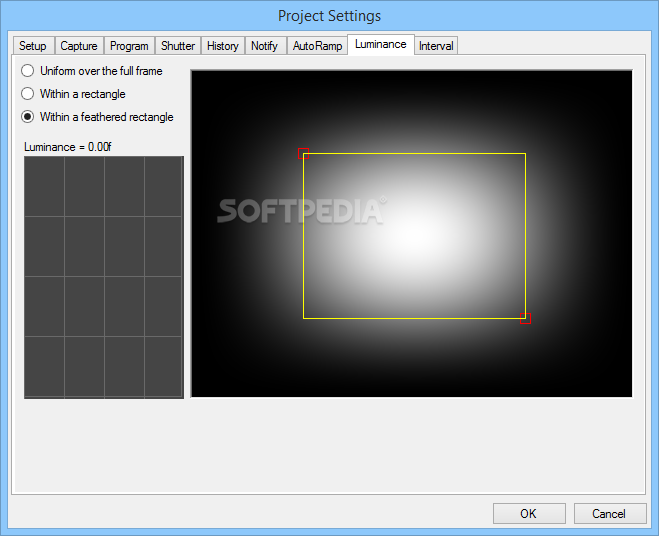Select the Luminance tab
Screen dimensions: 659x536
tap(381, 44)
